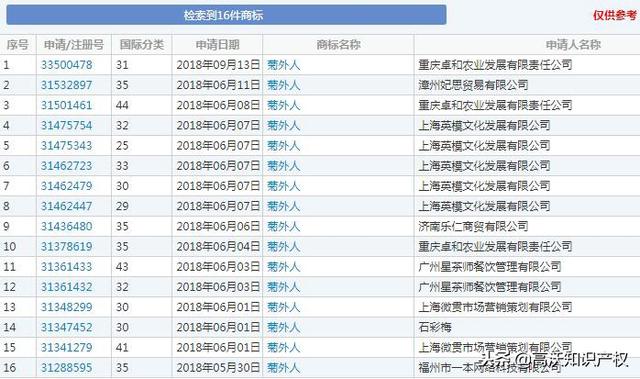Open registration number 31361432 link

point(67,287)
